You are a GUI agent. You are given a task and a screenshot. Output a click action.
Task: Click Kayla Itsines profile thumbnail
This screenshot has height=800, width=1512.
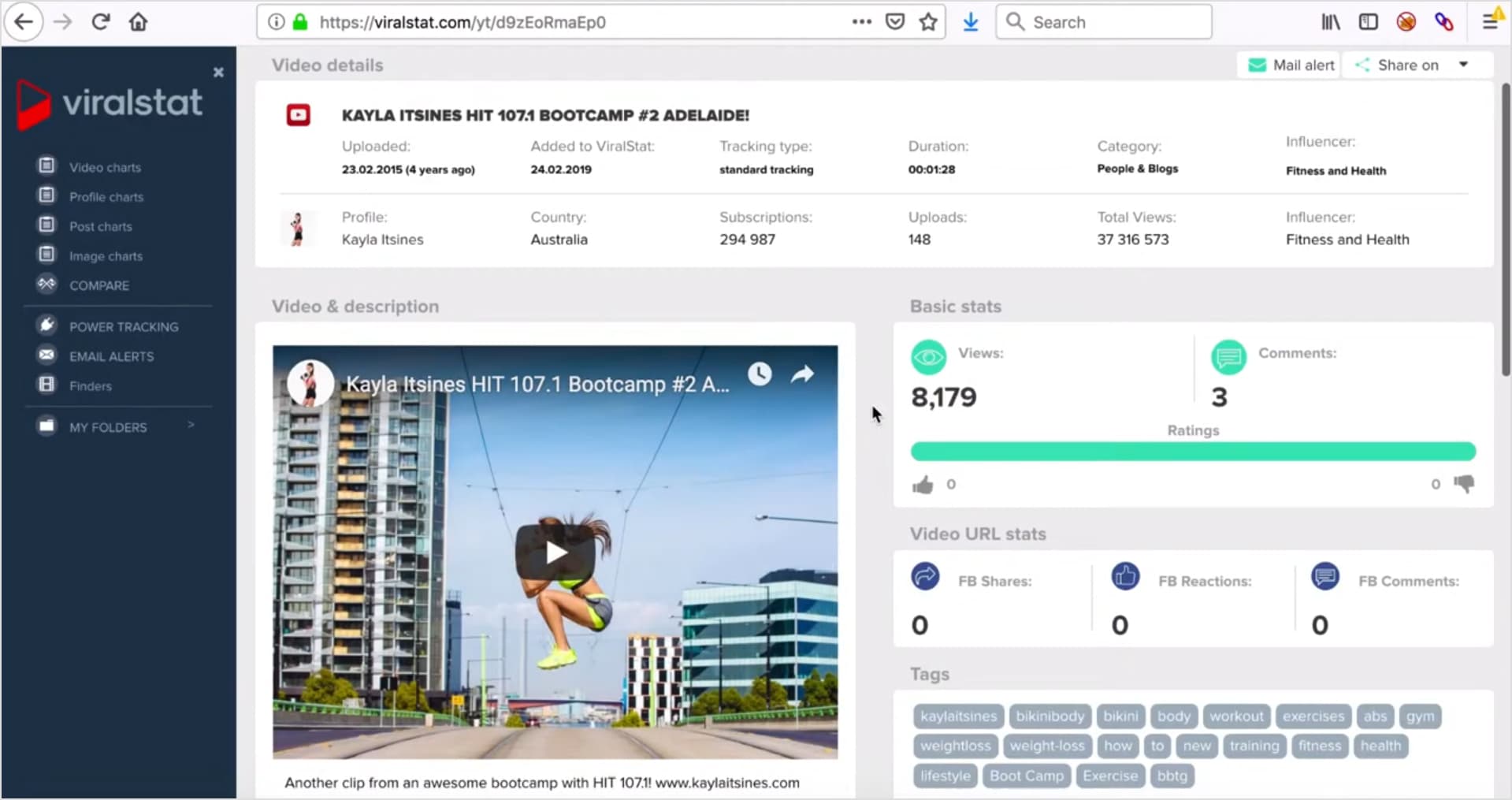[297, 229]
